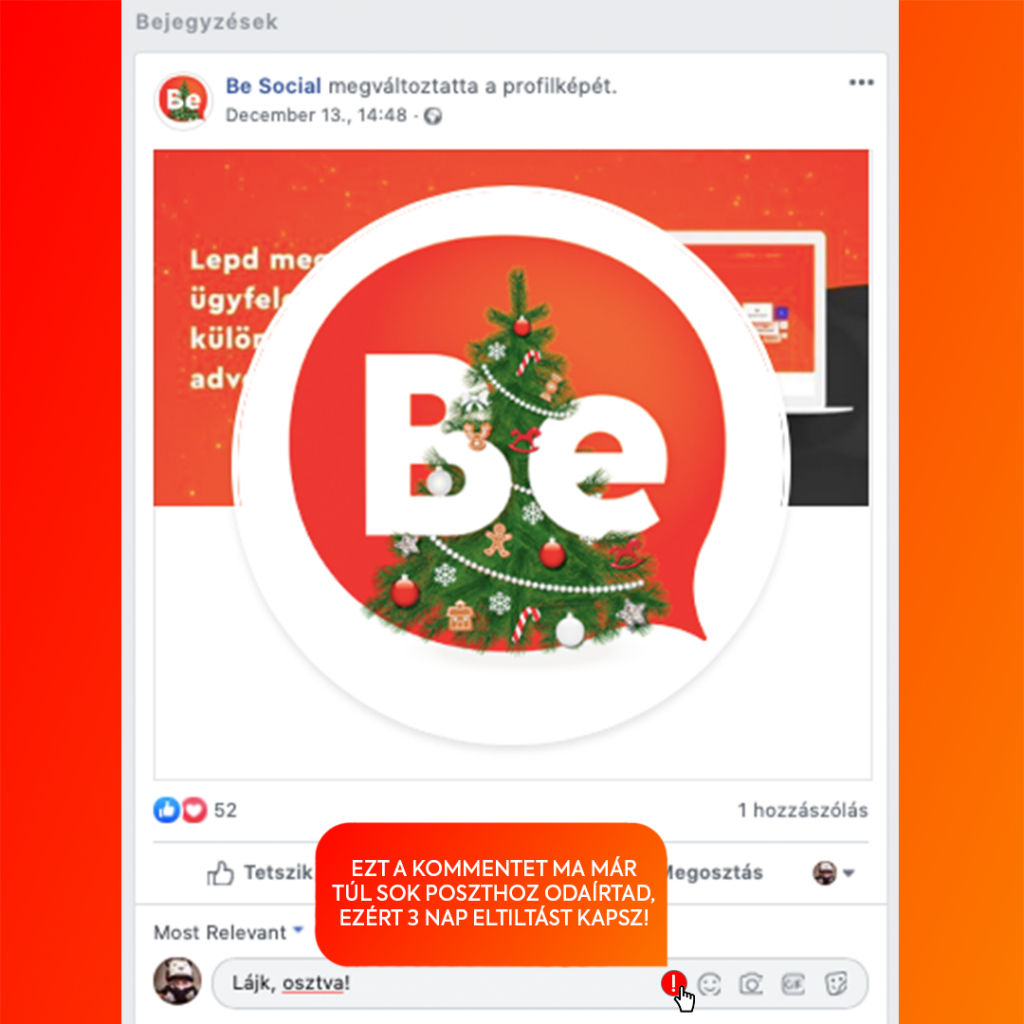Image resolution: width=1024 pixels, height=1024 pixels.
Task: Open the Most Relevant sorting dropdown
Action: coord(229,932)
